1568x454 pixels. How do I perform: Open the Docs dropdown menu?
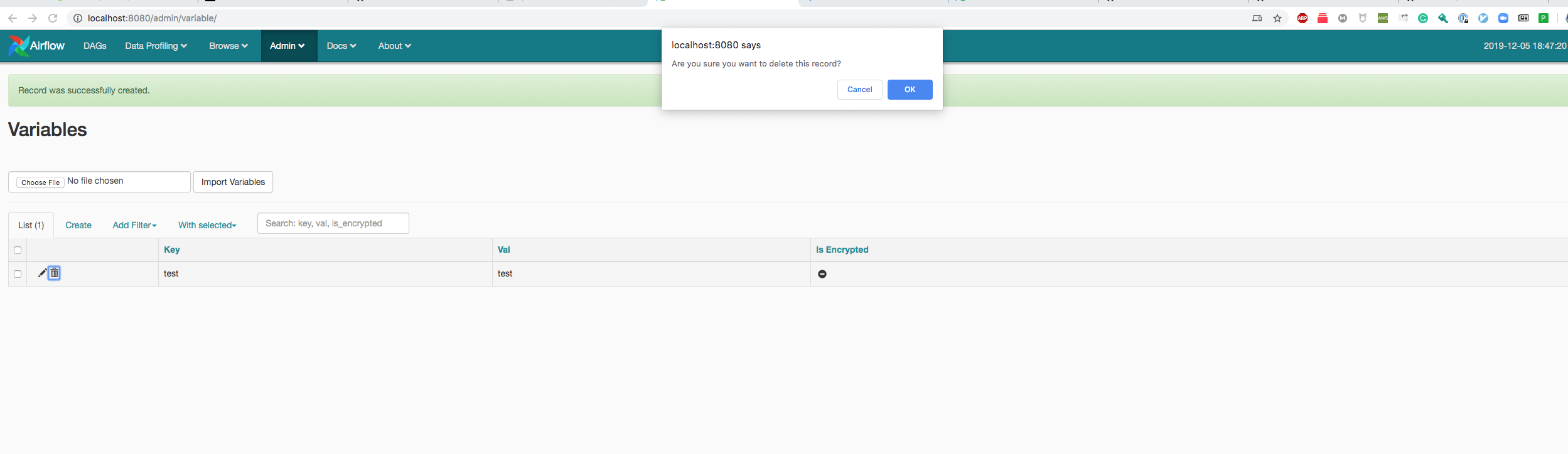(341, 46)
